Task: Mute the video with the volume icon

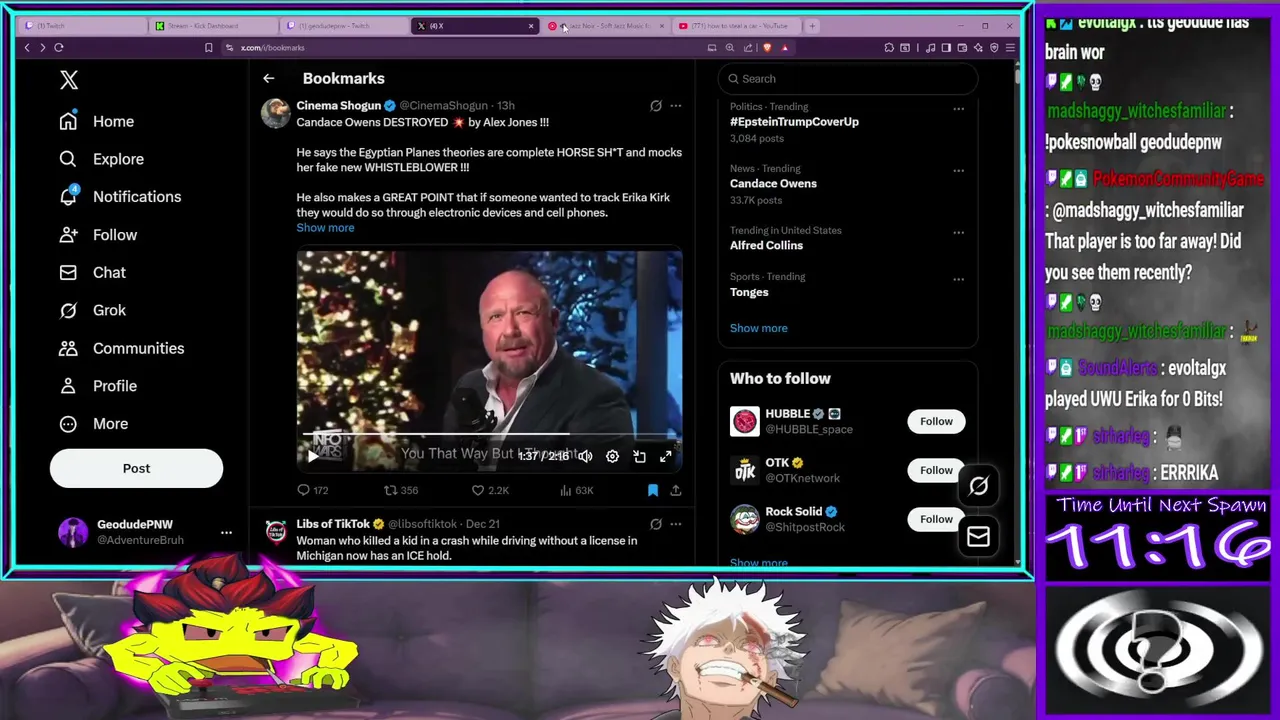Action: [585, 456]
